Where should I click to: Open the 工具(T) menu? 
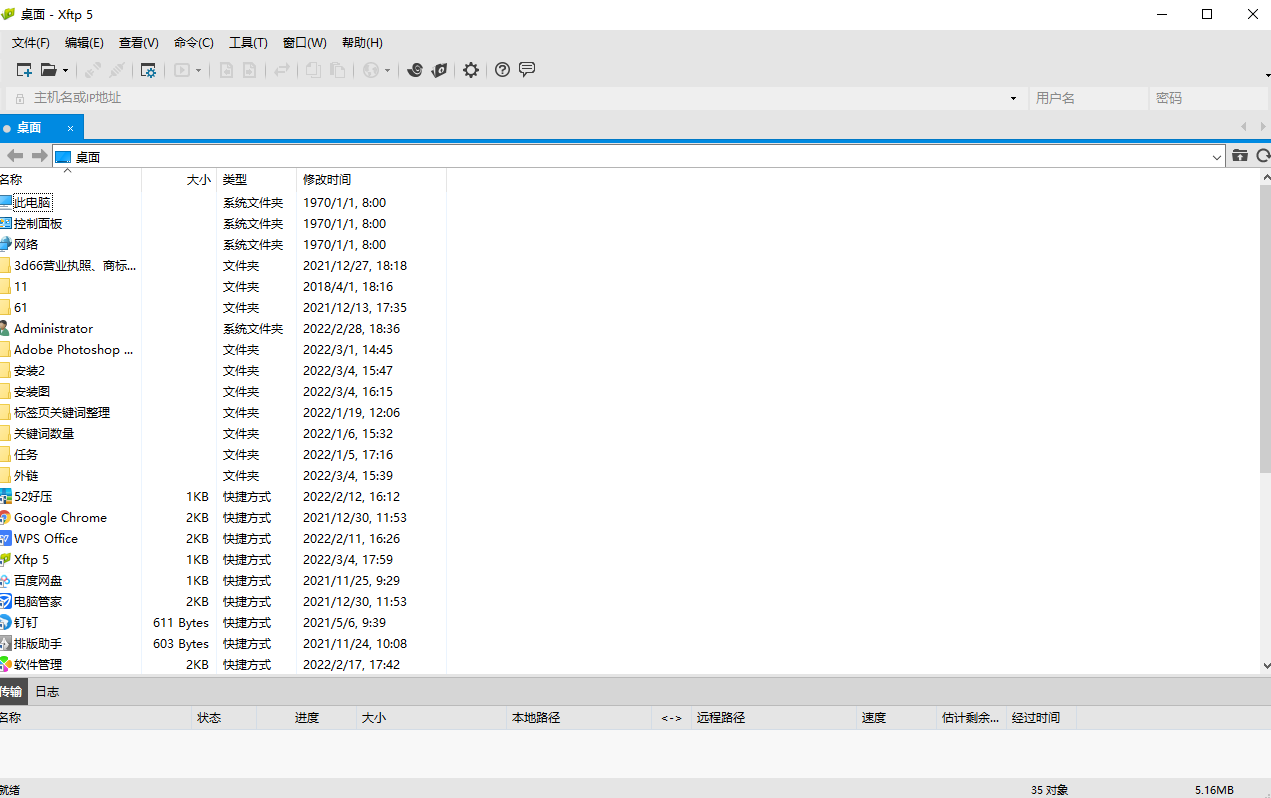[x=248, y=43]
